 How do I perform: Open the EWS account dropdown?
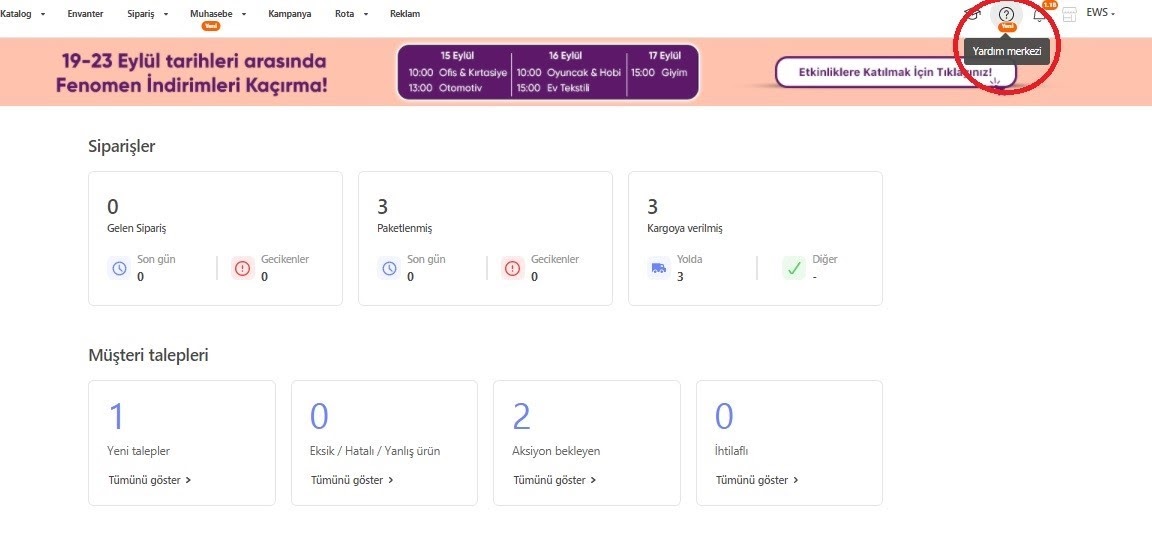point(1100,13)
